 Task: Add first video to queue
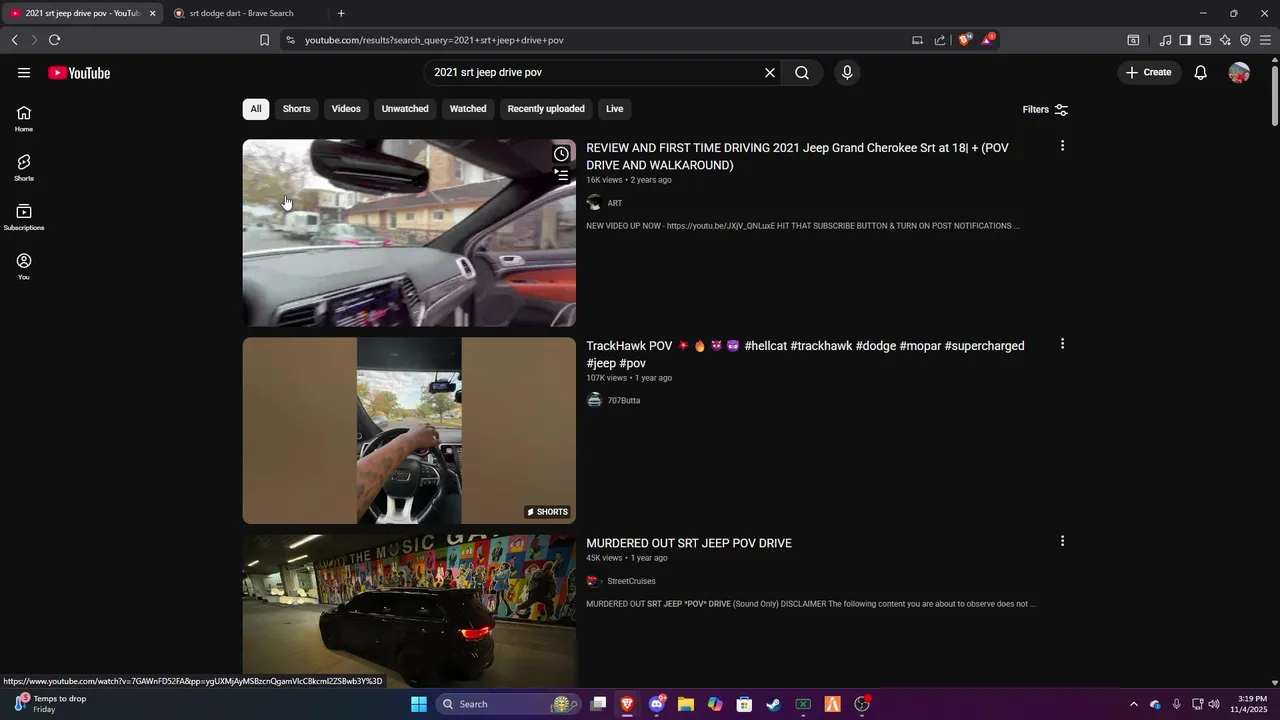click(561, 175)
